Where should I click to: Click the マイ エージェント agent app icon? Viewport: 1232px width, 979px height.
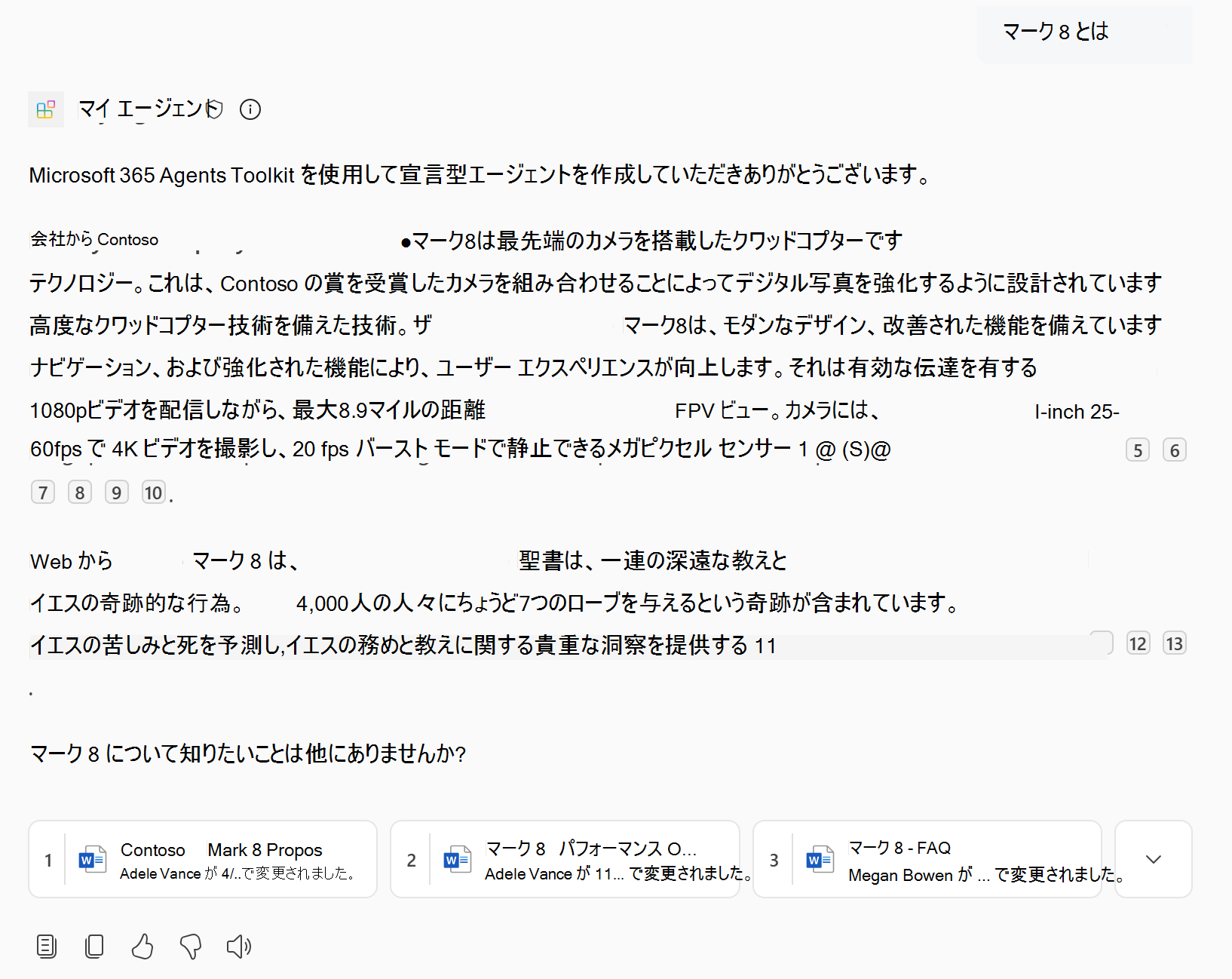click(45, 109)
